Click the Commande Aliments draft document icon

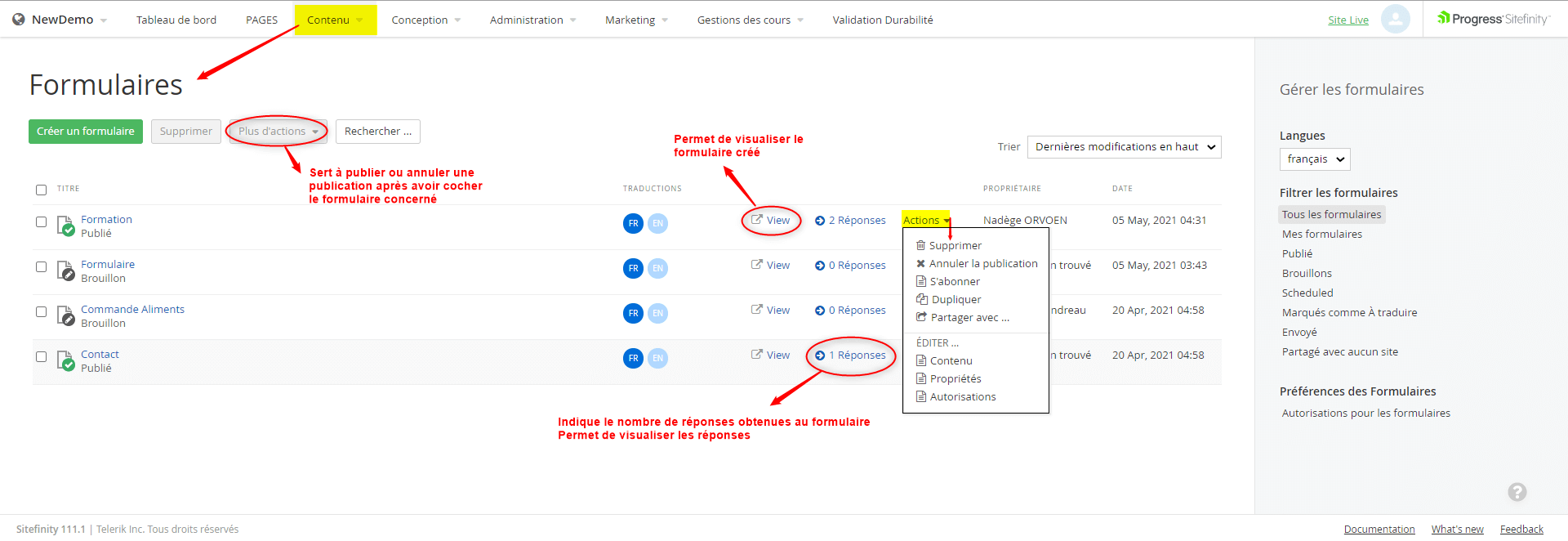point(66,315)
